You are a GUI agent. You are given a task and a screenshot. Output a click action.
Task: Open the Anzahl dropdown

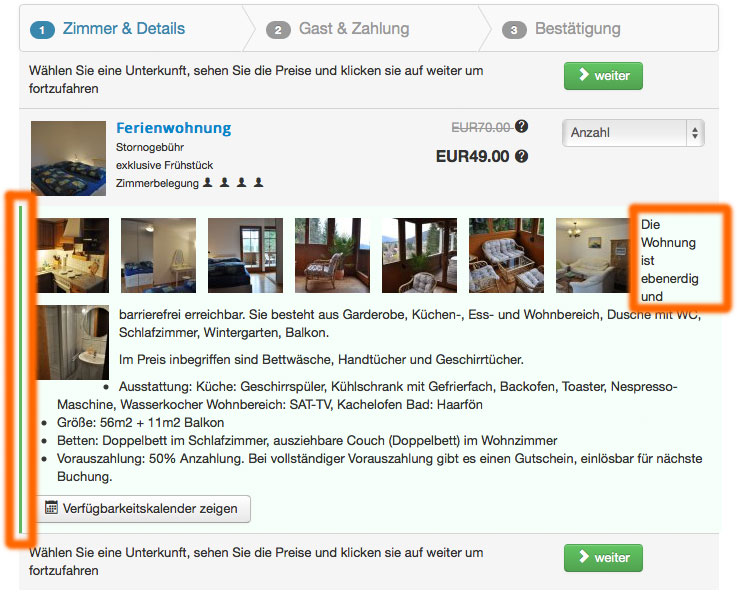(x=633, y=133)
